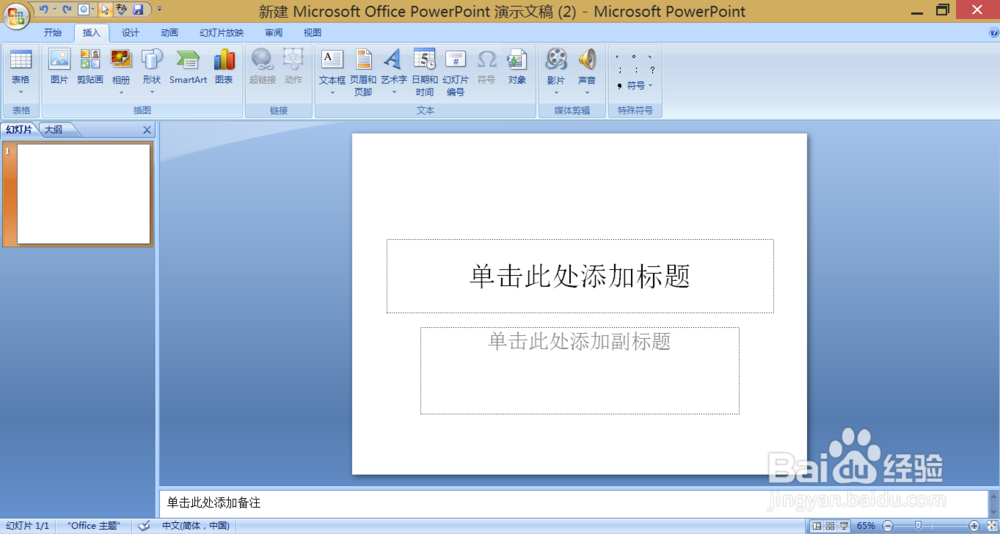
Task: Click the zoom slider handle
Action: click(917, 526)
